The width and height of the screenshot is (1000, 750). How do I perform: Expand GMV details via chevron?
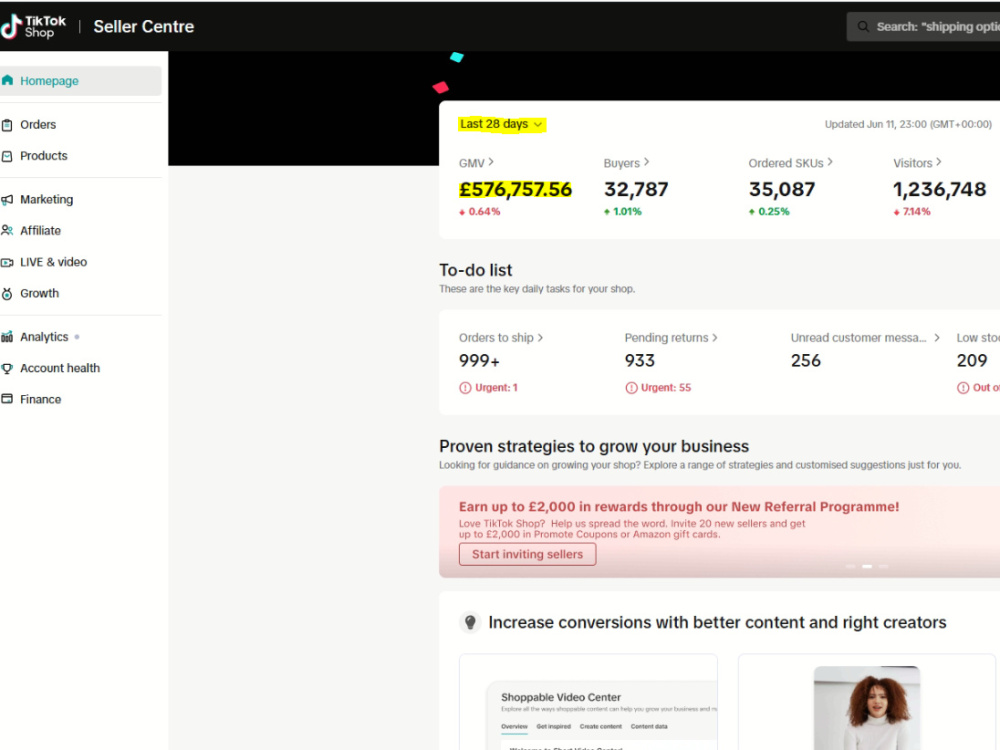[491, 162]
